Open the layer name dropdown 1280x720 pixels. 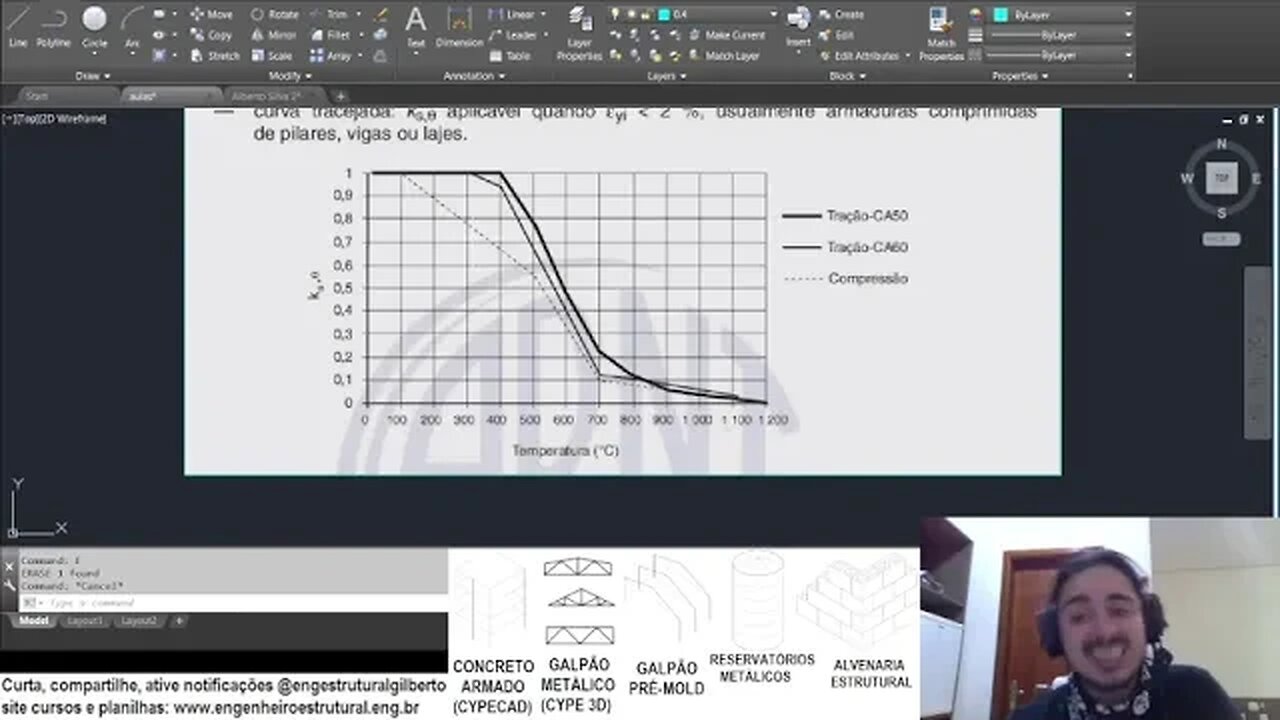[772, 14]
